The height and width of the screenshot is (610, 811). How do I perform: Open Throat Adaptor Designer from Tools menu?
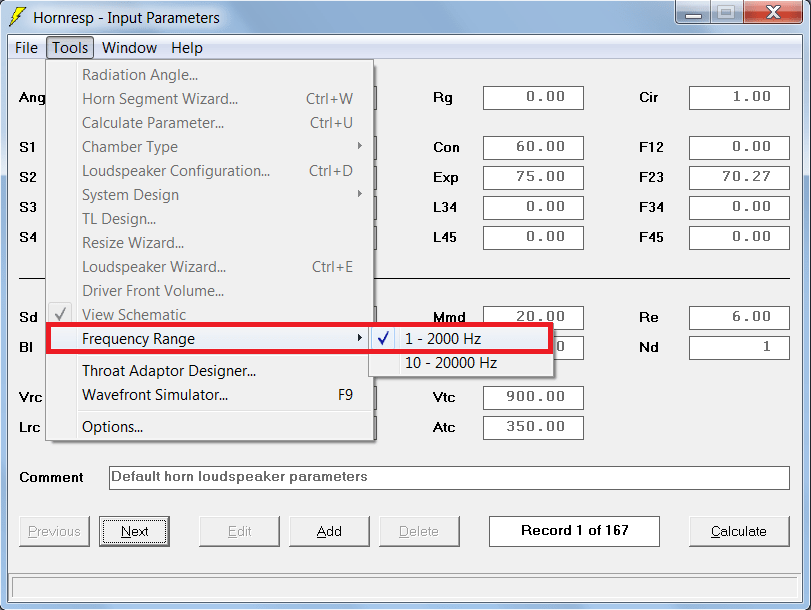tap(209, 371)
